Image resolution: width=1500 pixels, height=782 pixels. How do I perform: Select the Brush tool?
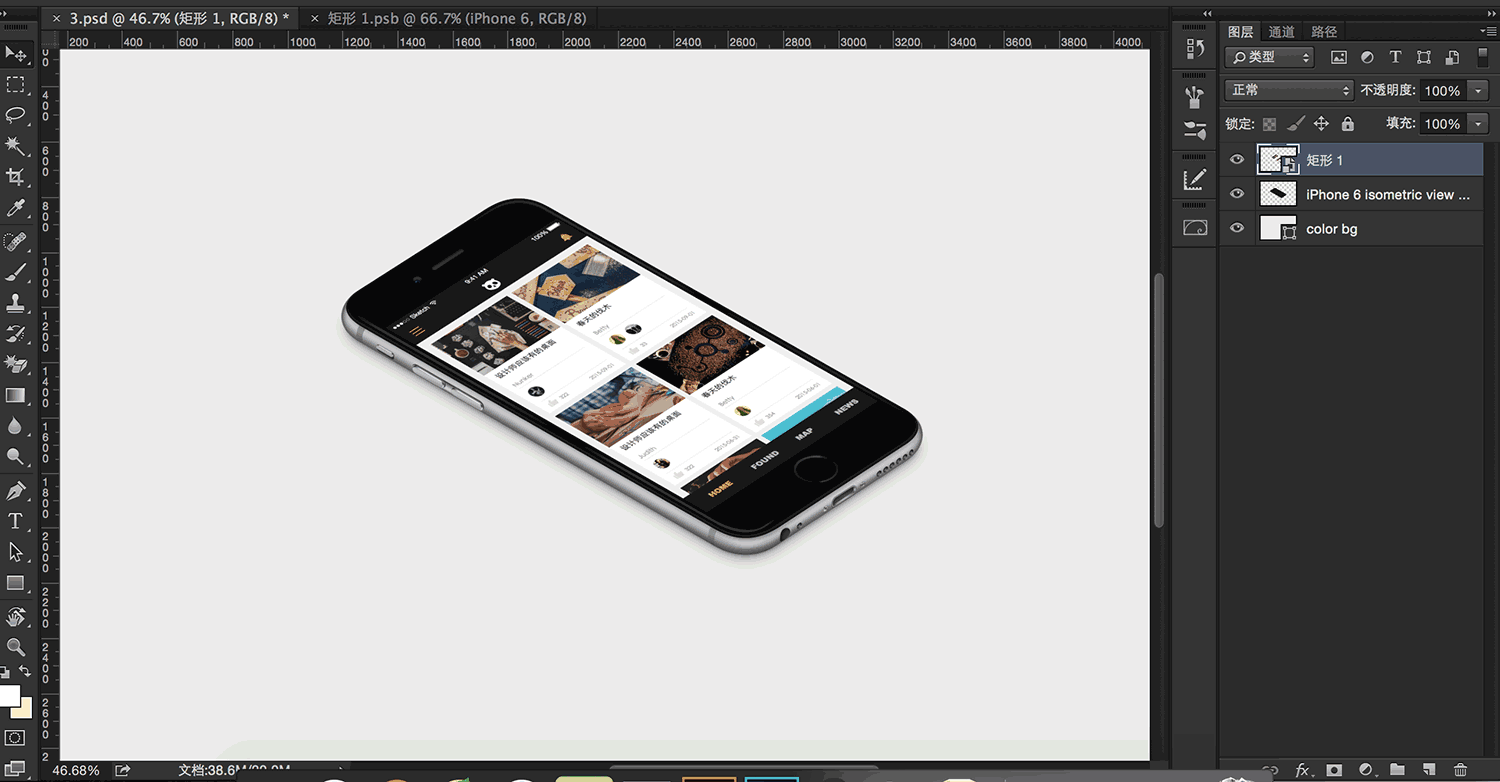point(16,271)
